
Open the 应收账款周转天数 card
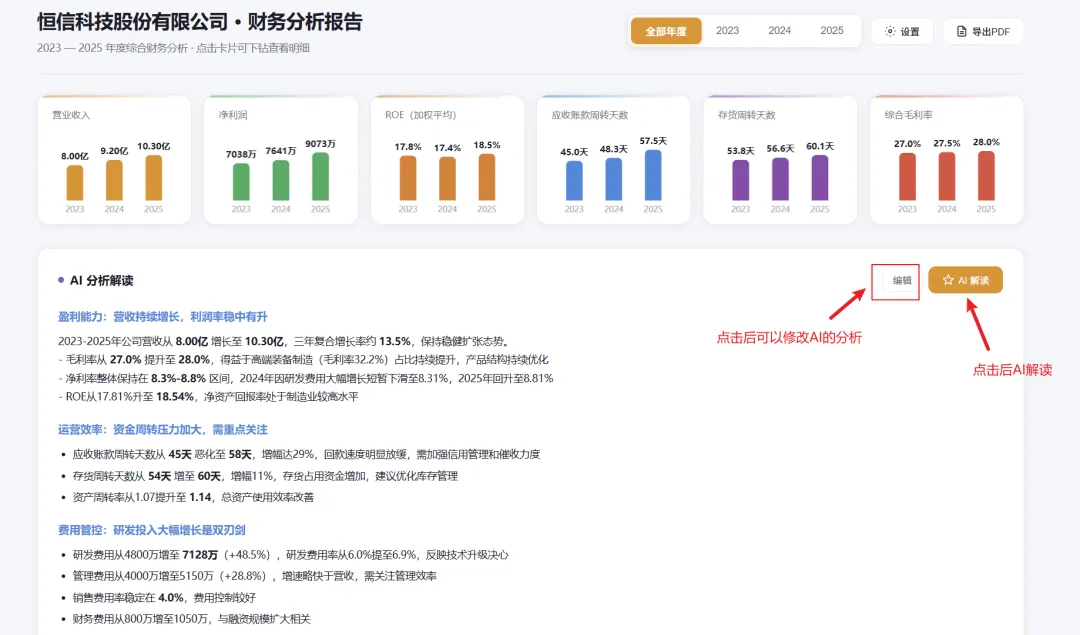pos(614,160)
